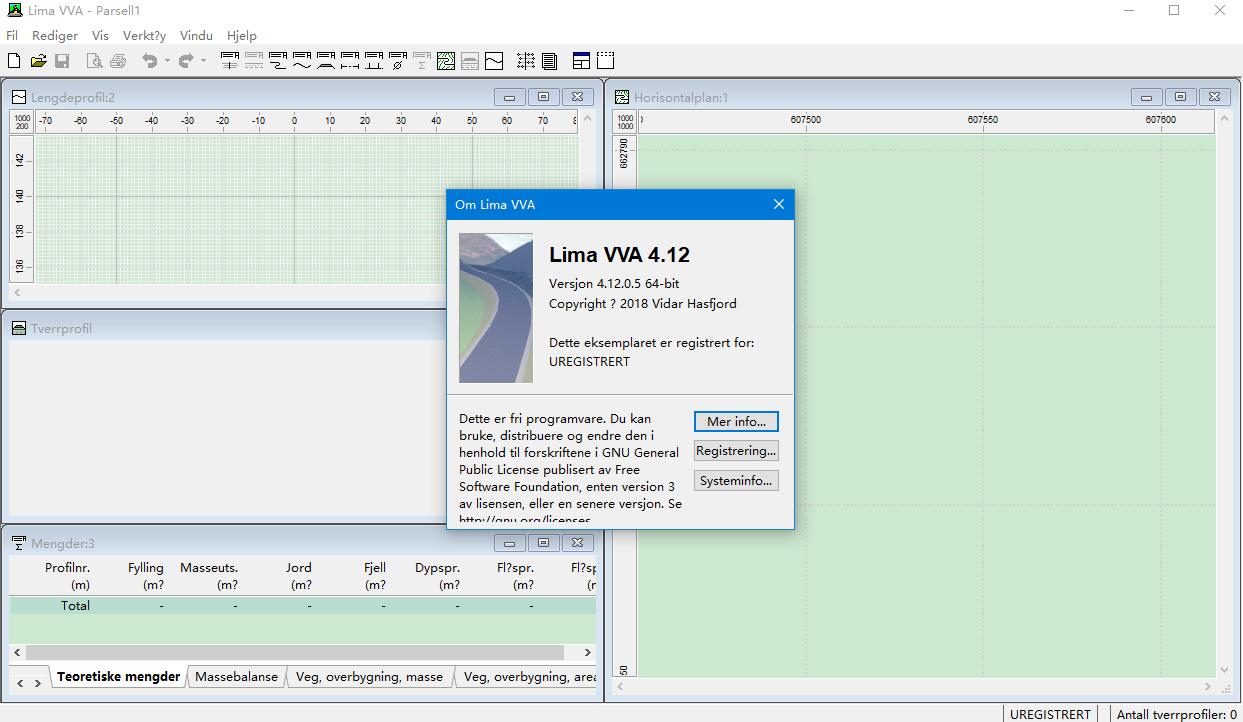This screenshot has height=722, width=1243.
Task: Click the table icon with S-shaped step line
Action: pos(278,61)
